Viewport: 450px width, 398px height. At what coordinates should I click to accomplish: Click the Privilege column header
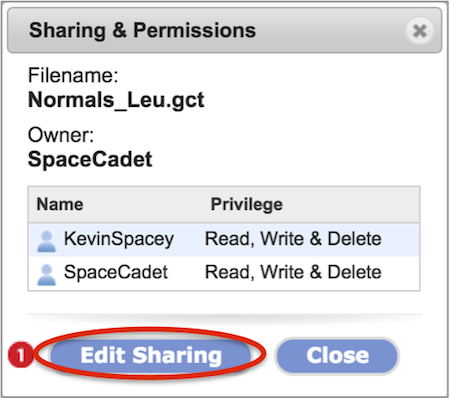247,204
